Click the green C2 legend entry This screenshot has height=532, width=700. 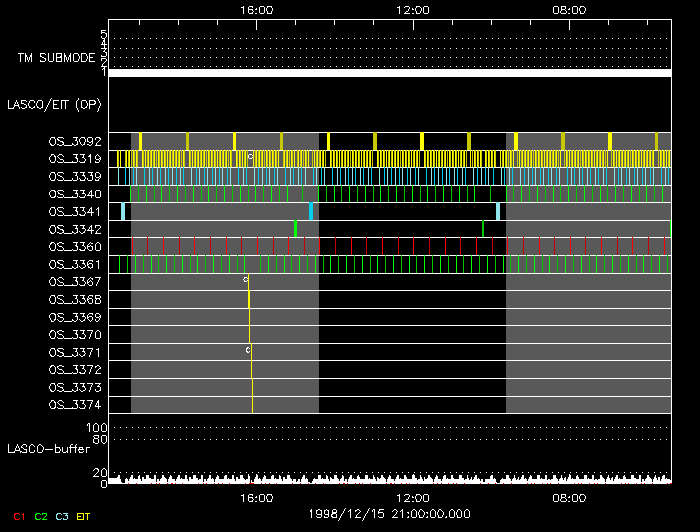tap(41, 515)
